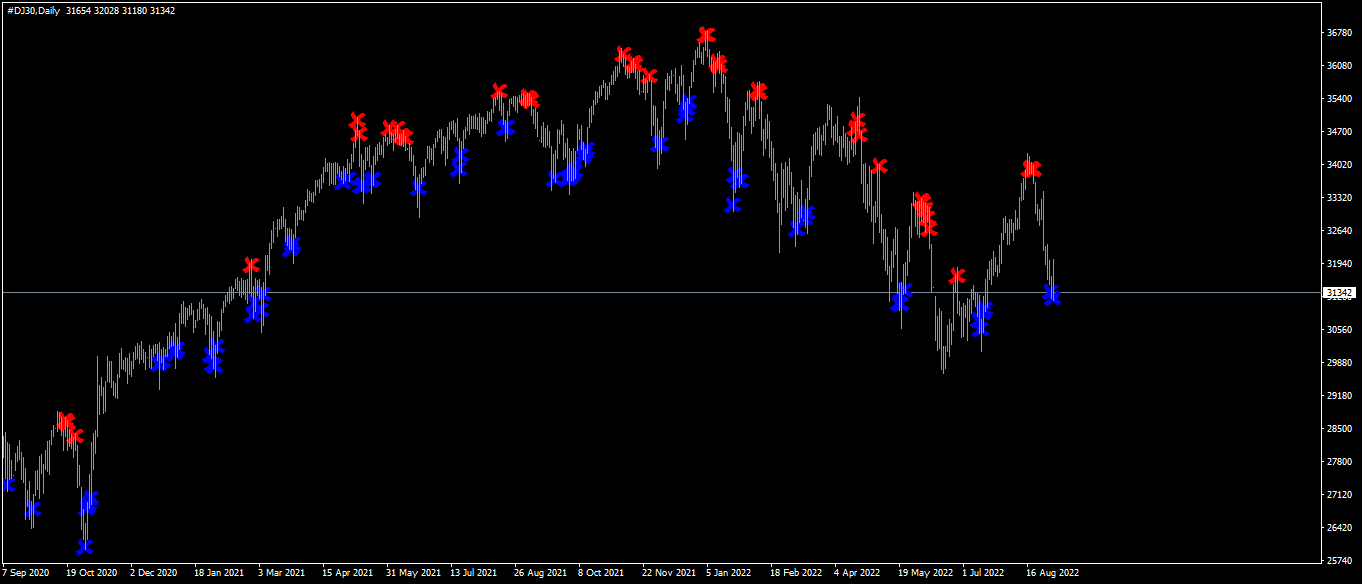Select the lone blue marker below the May 2021 red cluster

click(418, 187)
